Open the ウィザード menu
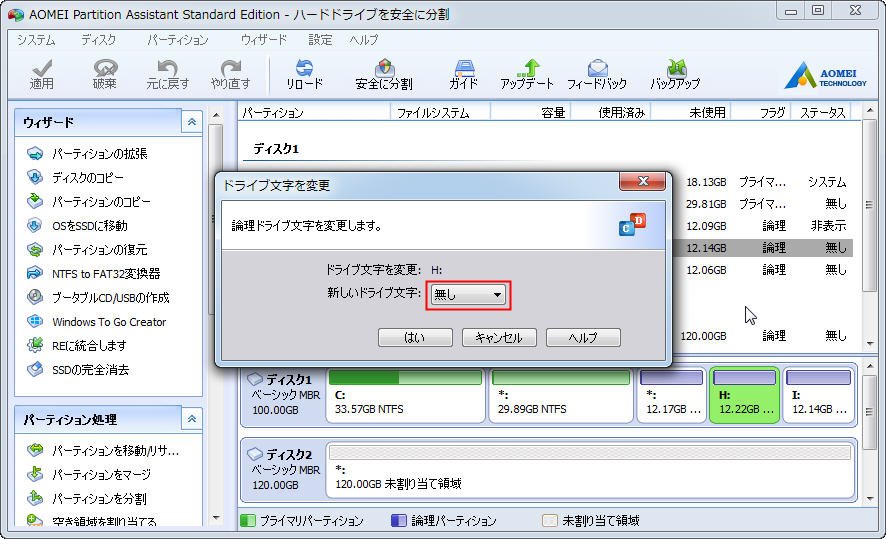886x539 pixels. click(x=264, y=40)
